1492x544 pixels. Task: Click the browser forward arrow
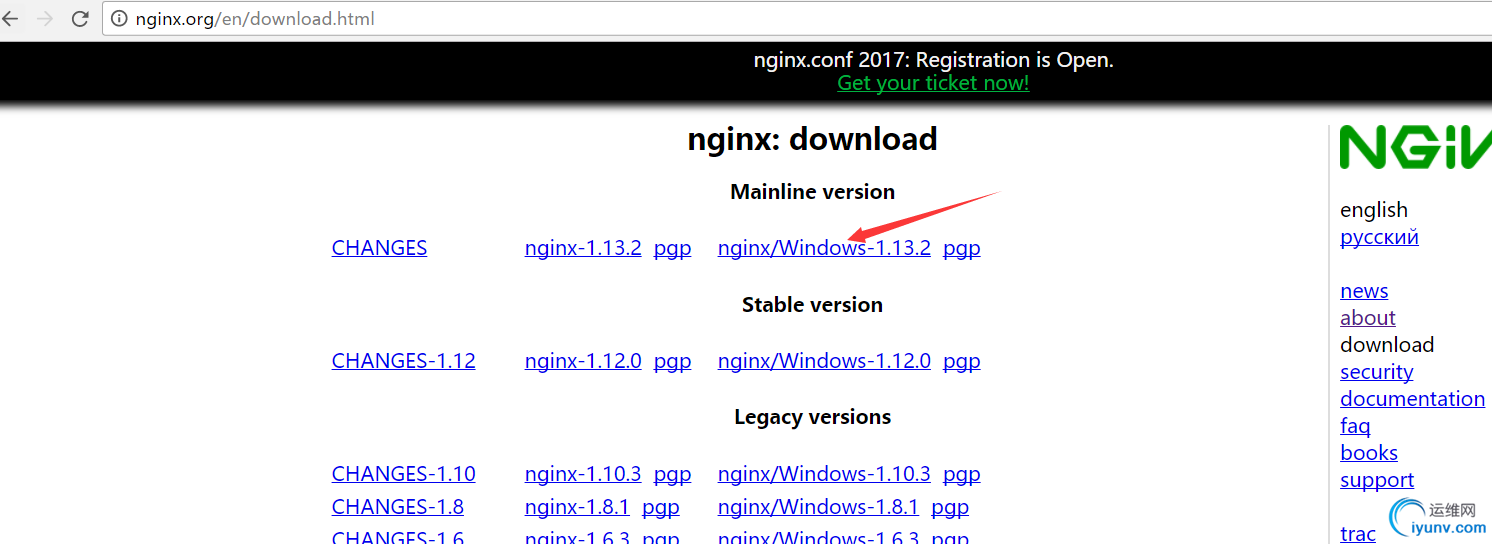click(x=44, y=18)
